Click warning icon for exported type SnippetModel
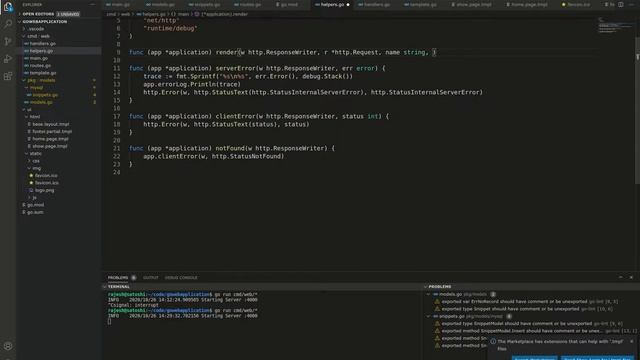Viewport: 640px width, 360px height. pos(437,324)
